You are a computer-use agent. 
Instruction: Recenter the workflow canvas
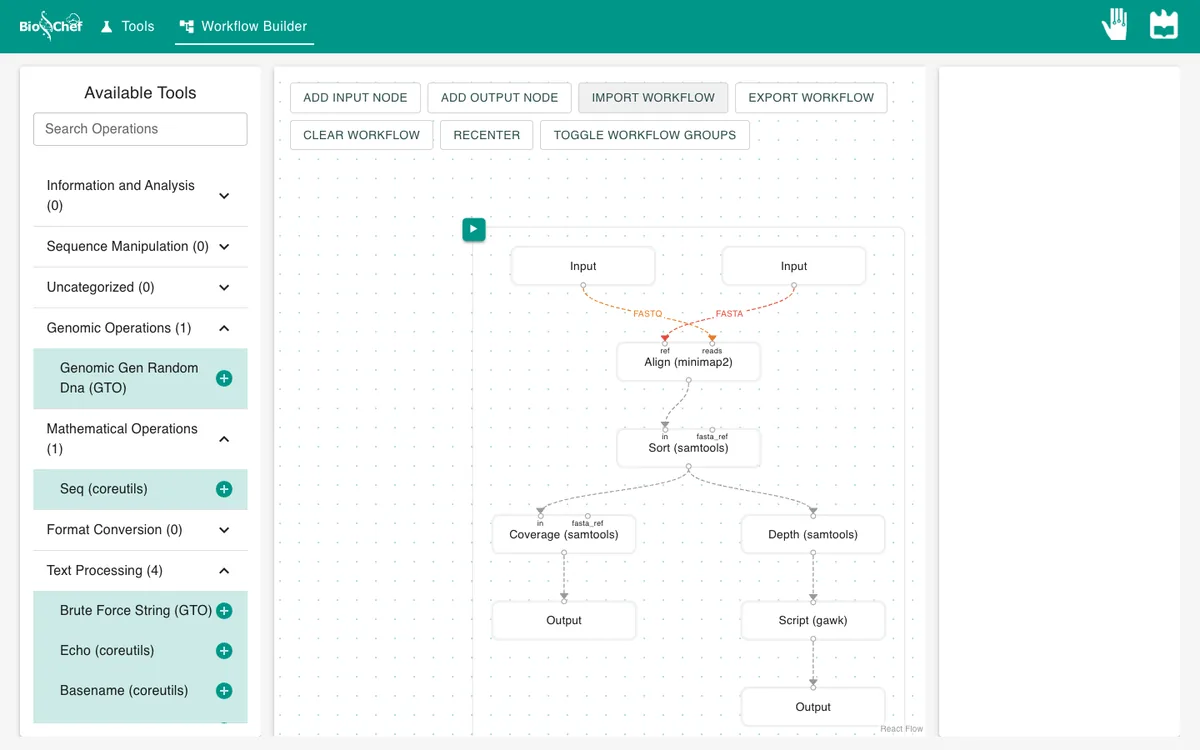click(487, 135)
